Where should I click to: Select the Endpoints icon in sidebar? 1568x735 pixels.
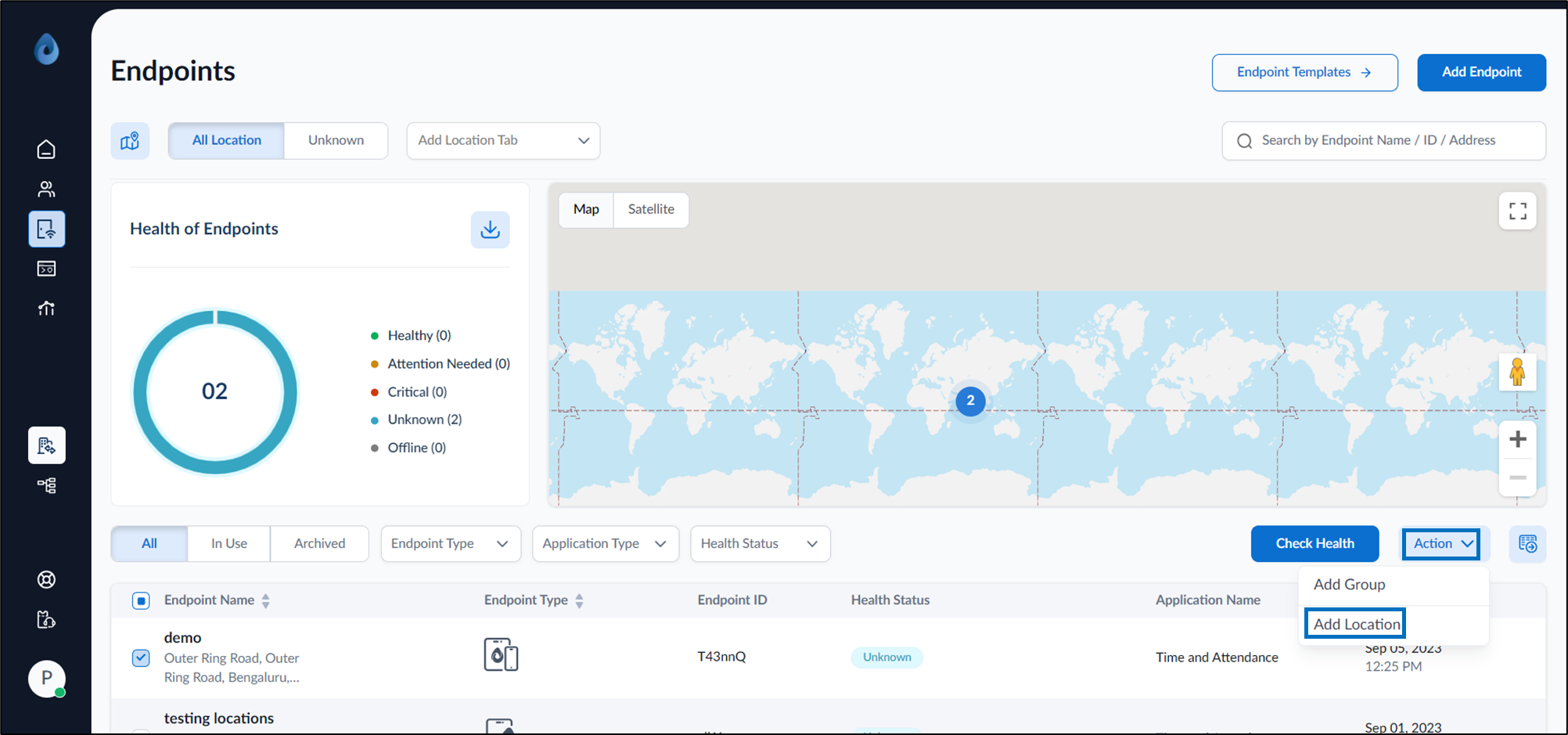(x=47, y=229)
